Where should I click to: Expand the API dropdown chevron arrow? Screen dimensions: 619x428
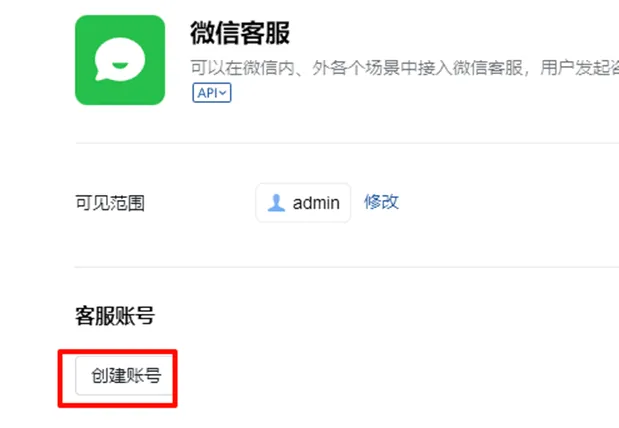pyautogui.click(x=223, y=93)
